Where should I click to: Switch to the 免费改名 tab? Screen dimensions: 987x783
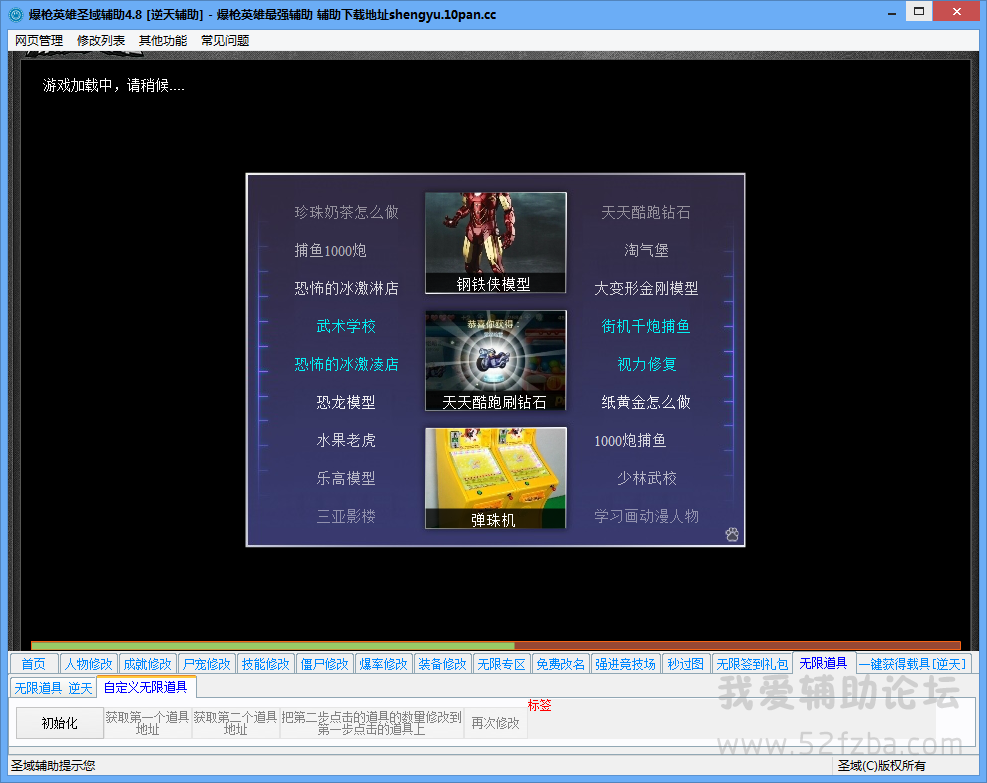tap(560, 664)
